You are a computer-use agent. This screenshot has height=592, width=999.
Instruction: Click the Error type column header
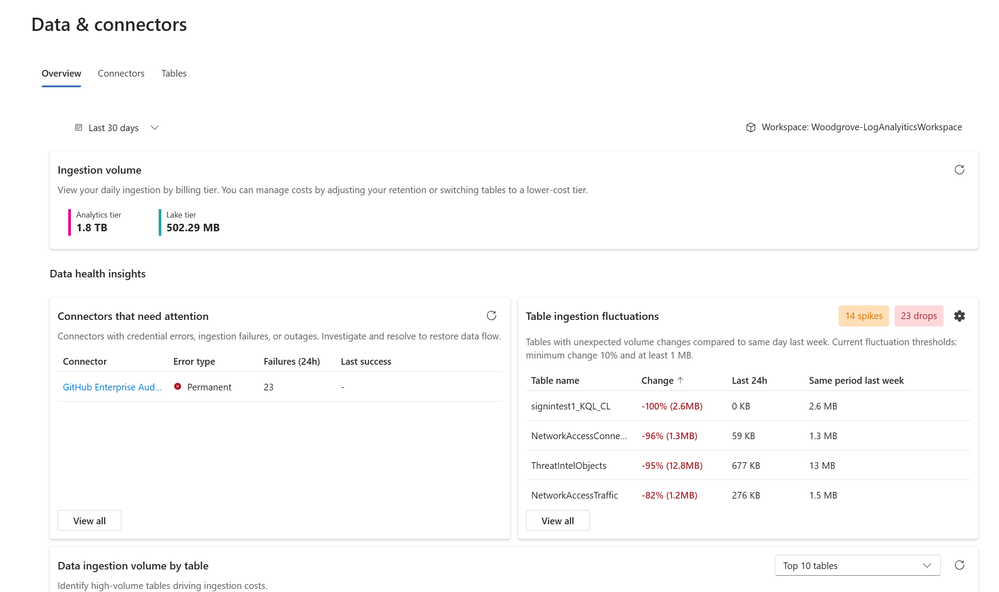tap(194, 361)
